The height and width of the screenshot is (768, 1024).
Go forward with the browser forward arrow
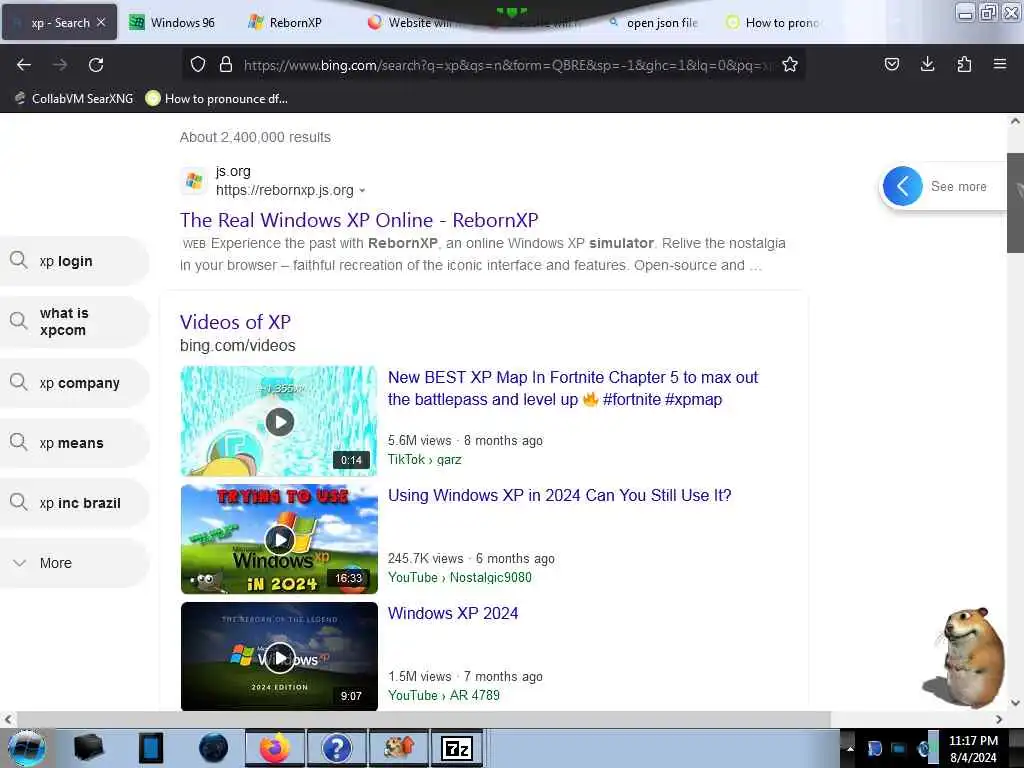tap(59, 65)
